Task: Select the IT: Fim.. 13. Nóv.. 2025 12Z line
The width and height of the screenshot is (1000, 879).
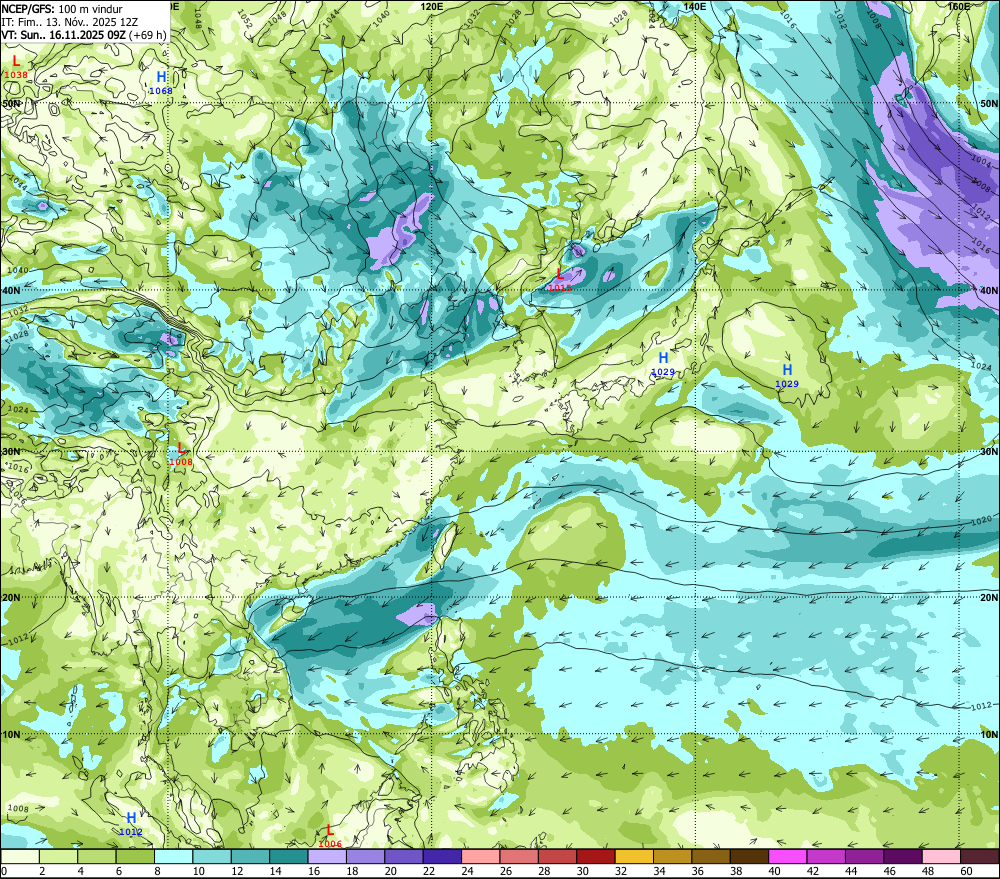Action: (x=70, y=22)
